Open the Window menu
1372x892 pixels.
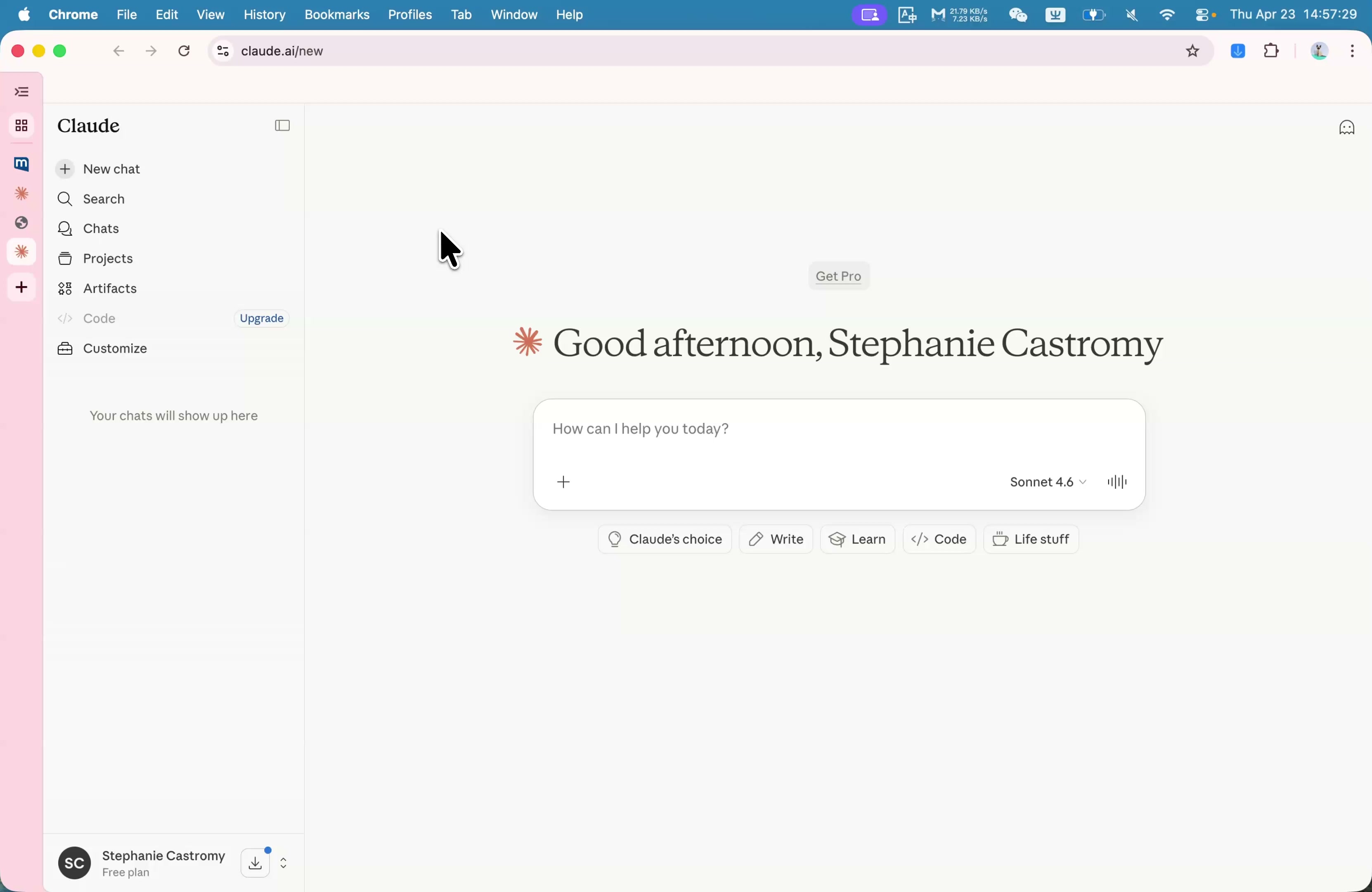[x=514, y=14]
